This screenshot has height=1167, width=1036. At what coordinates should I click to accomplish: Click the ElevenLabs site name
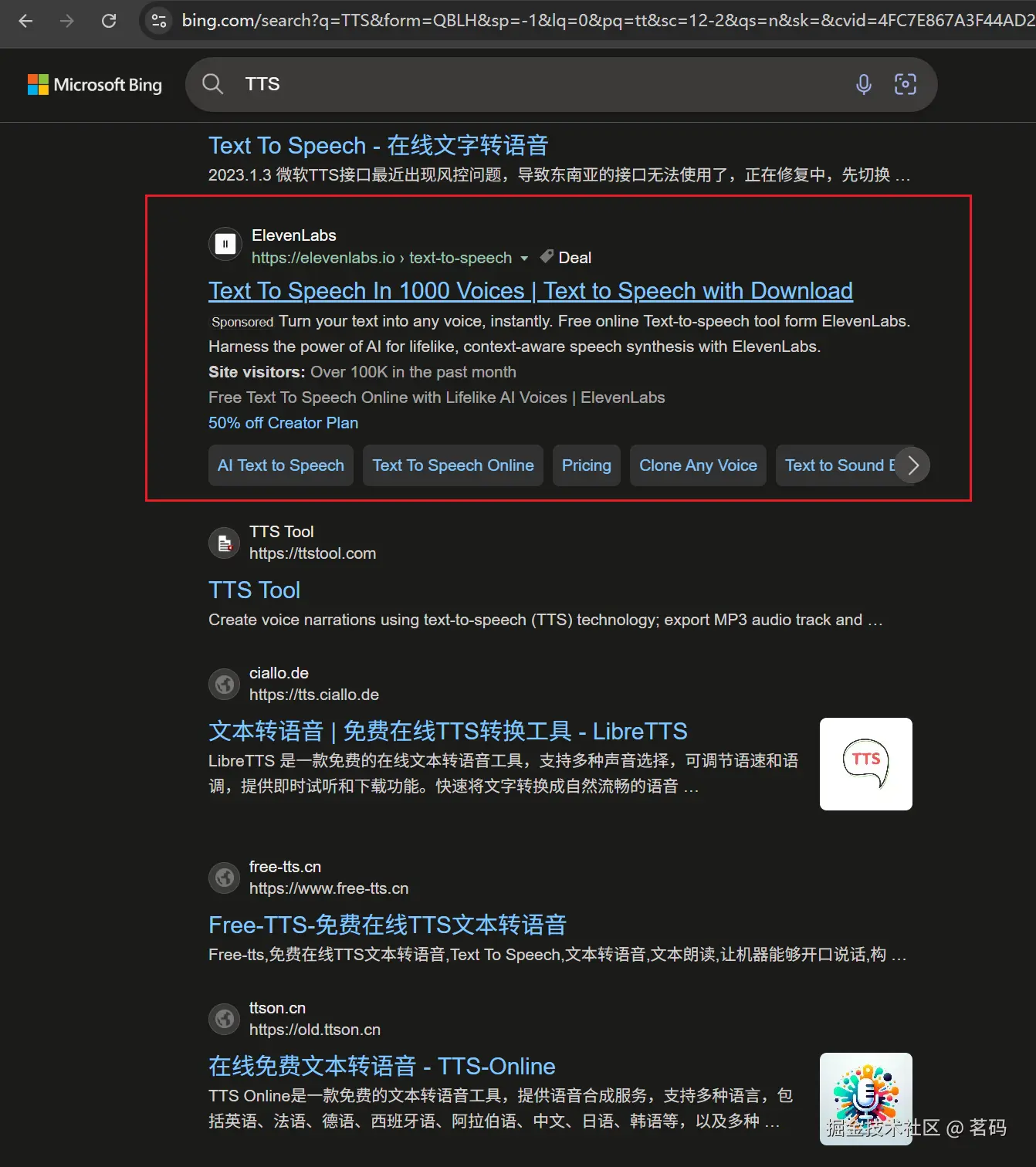pyautogui.click(x=294, y=235)
